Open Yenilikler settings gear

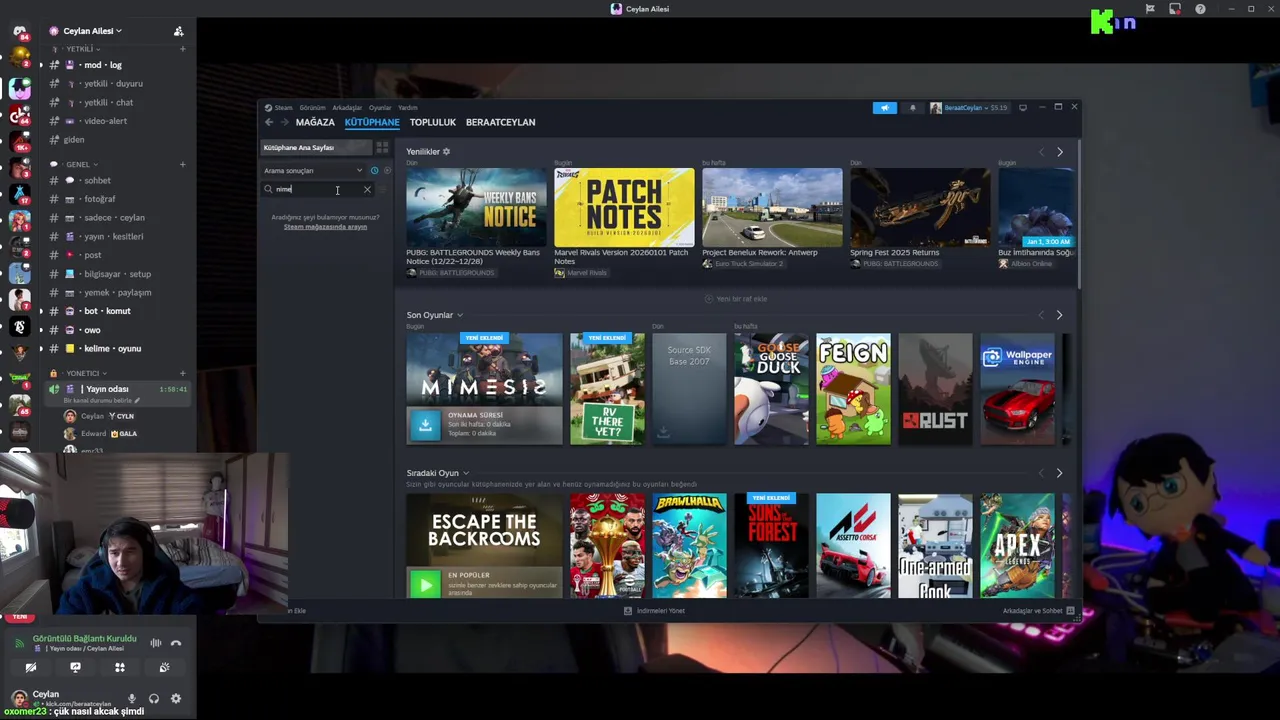tap(446, 152)
